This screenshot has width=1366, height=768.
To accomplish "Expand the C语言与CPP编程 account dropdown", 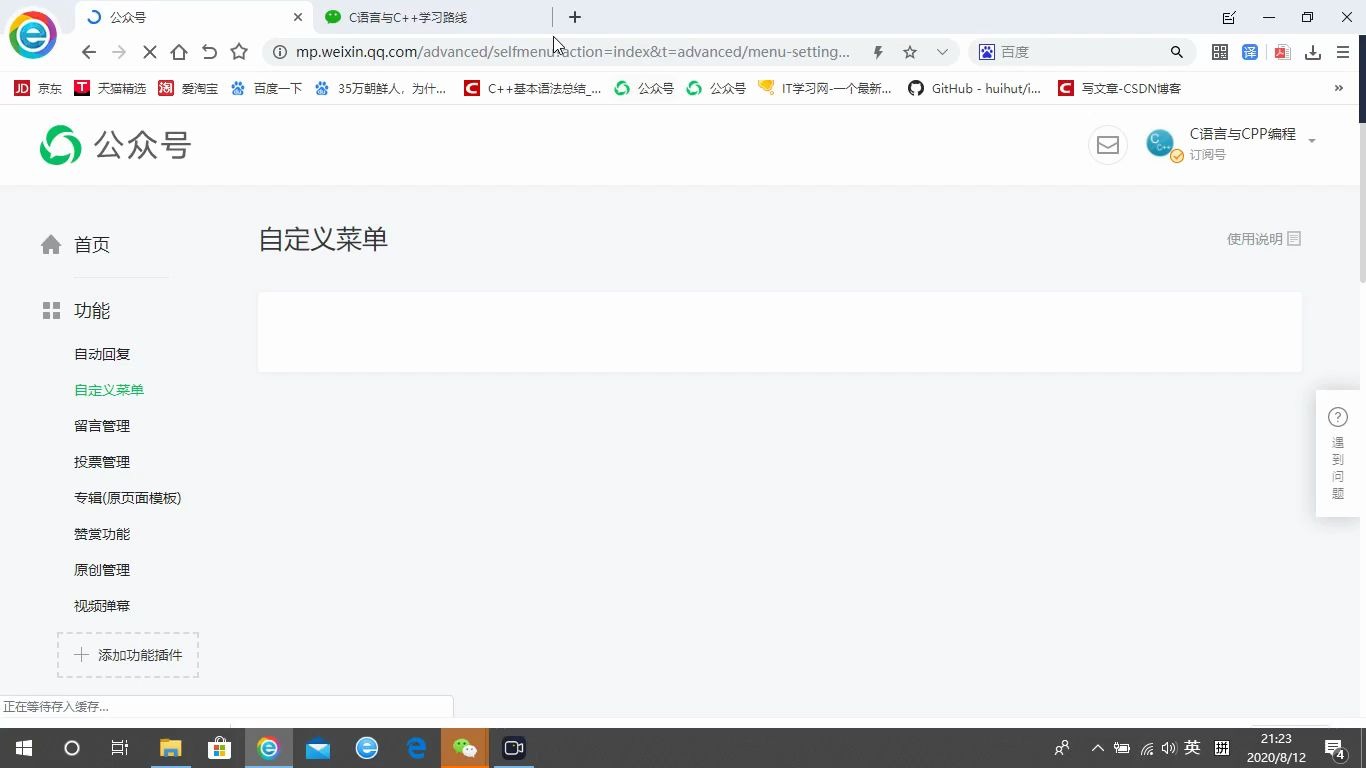I will tap(1312, 140).
